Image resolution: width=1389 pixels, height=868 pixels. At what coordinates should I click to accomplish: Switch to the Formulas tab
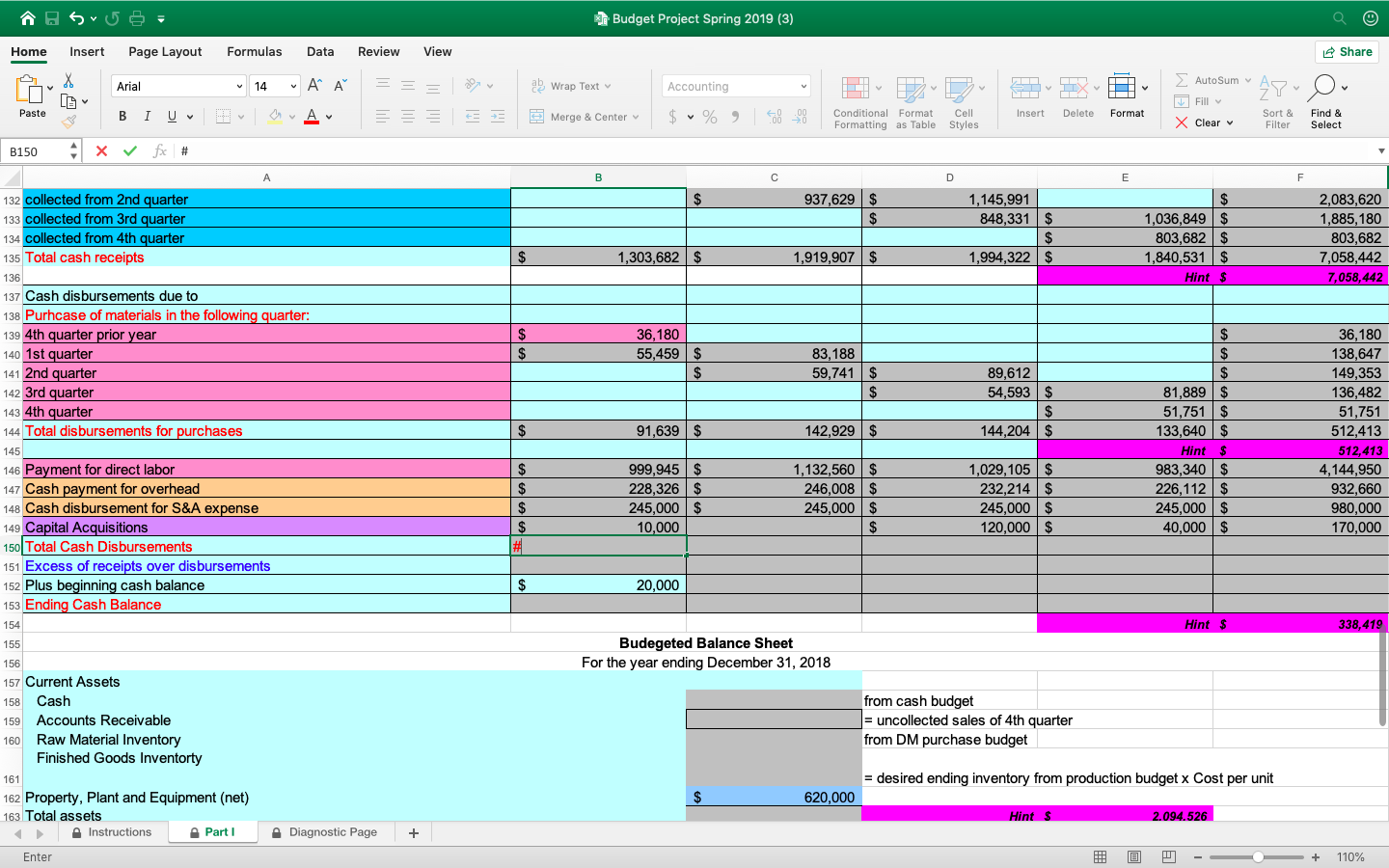tap(255, 52)
